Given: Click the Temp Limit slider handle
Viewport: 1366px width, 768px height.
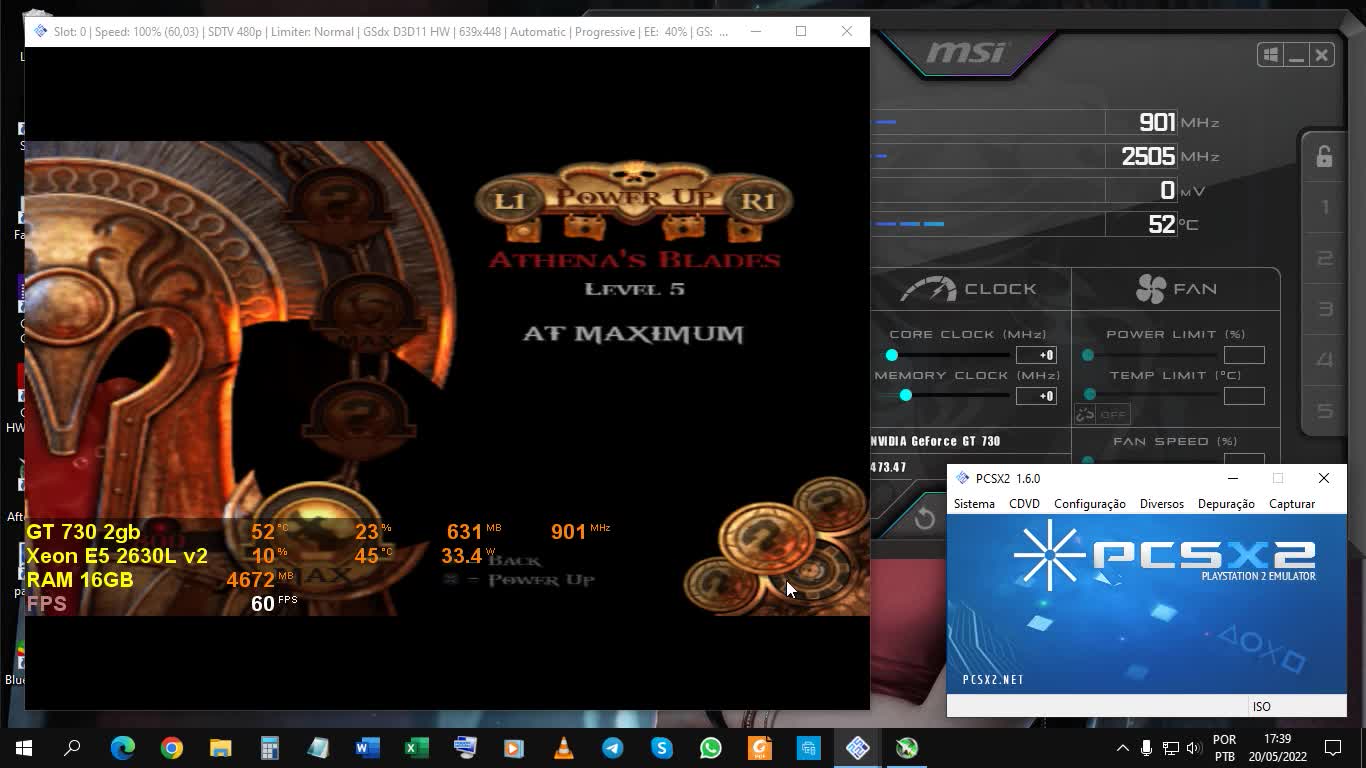Looking at the screenshot, I should click(1090, 395).
